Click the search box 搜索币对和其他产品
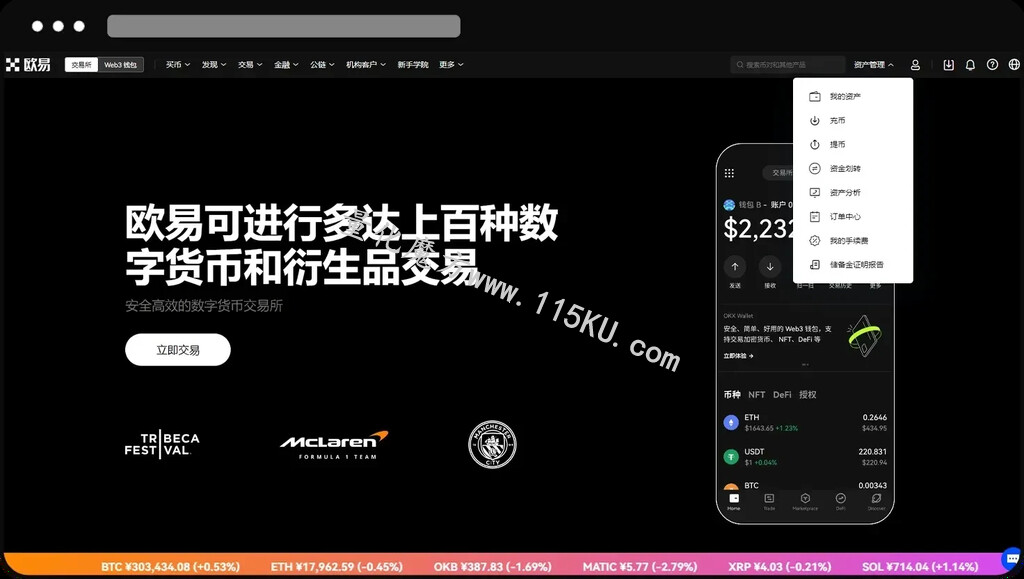 tap(788, 65)
